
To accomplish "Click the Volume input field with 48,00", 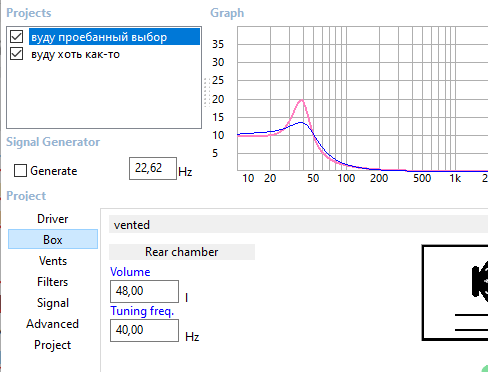I will pos(144,291).
